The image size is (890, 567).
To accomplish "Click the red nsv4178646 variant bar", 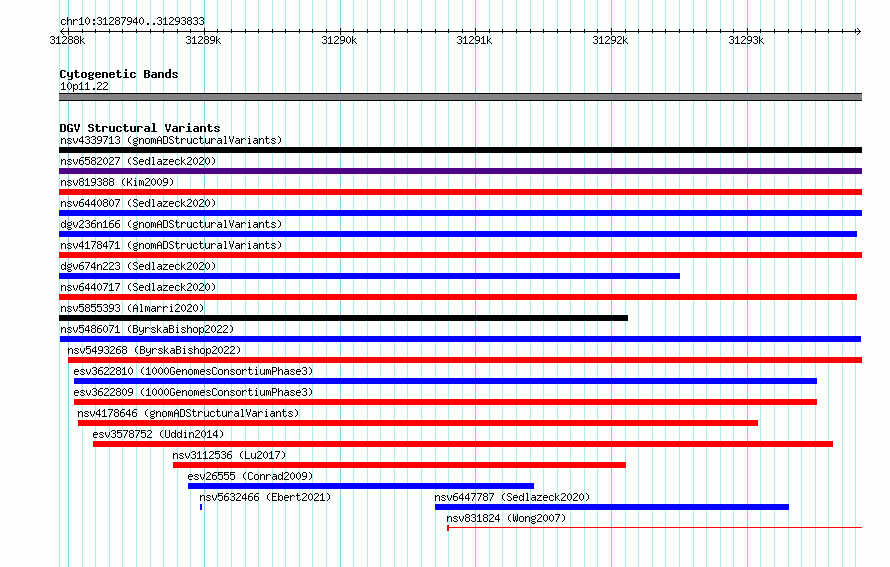I will point(418,423).
